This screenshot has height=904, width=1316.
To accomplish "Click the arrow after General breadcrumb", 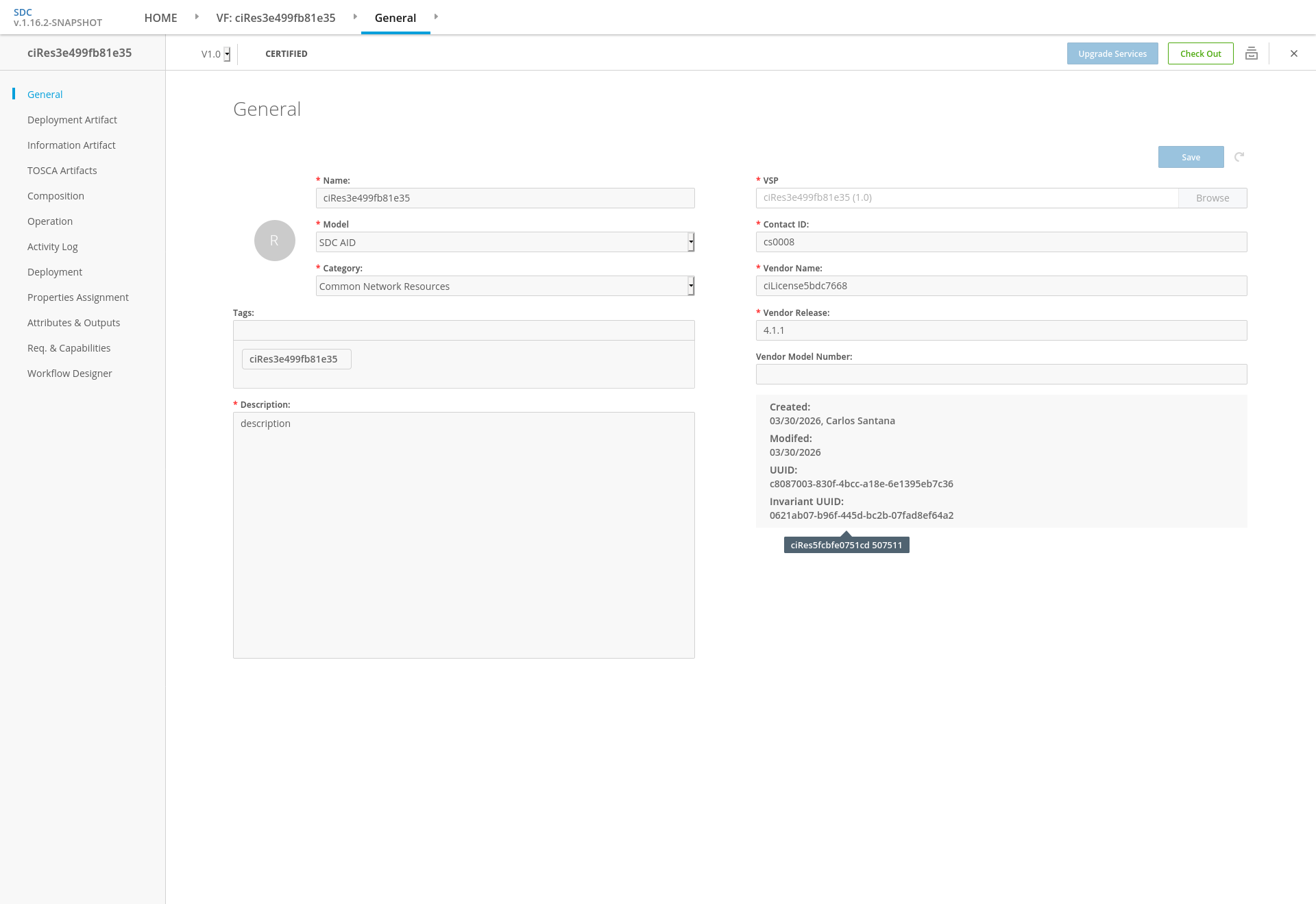I will tap(436, 17).
